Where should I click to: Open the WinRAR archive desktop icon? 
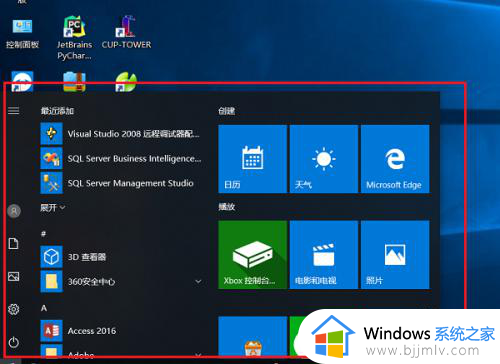coord(74,81)
